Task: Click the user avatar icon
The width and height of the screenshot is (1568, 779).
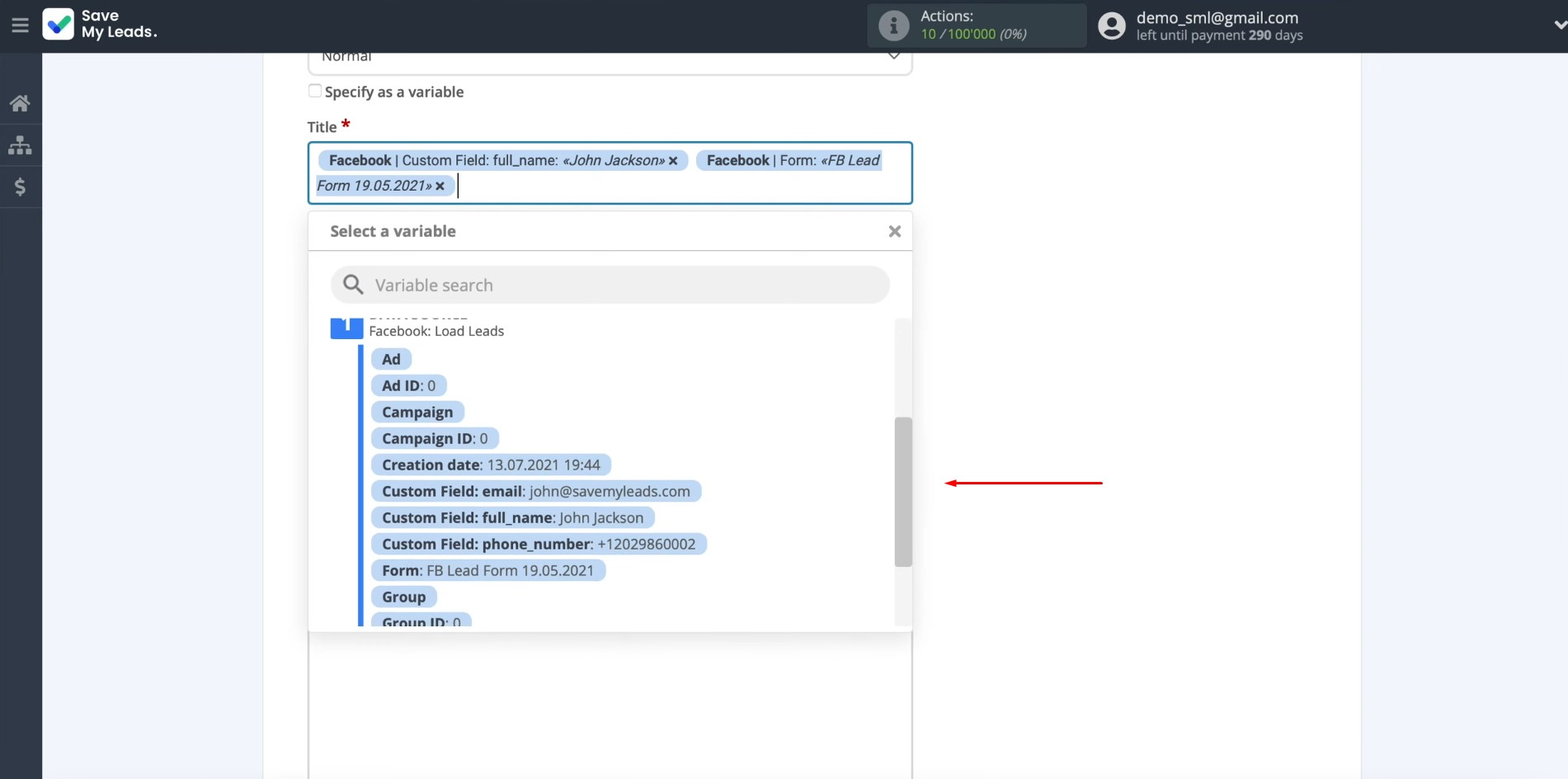Action: click(x=1111, y=26)
